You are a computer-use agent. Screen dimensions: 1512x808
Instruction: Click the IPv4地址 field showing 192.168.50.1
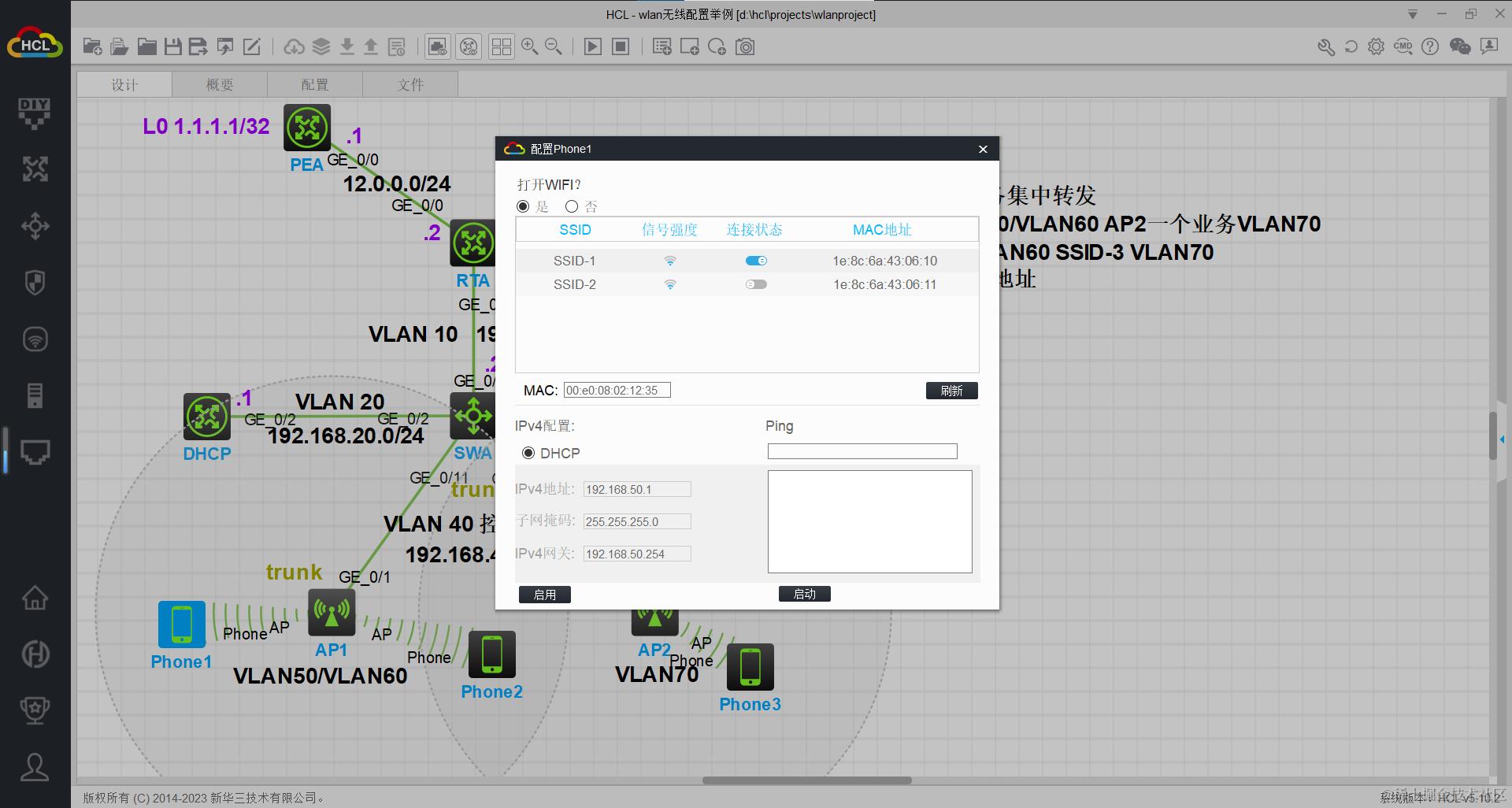click(637, 489)
